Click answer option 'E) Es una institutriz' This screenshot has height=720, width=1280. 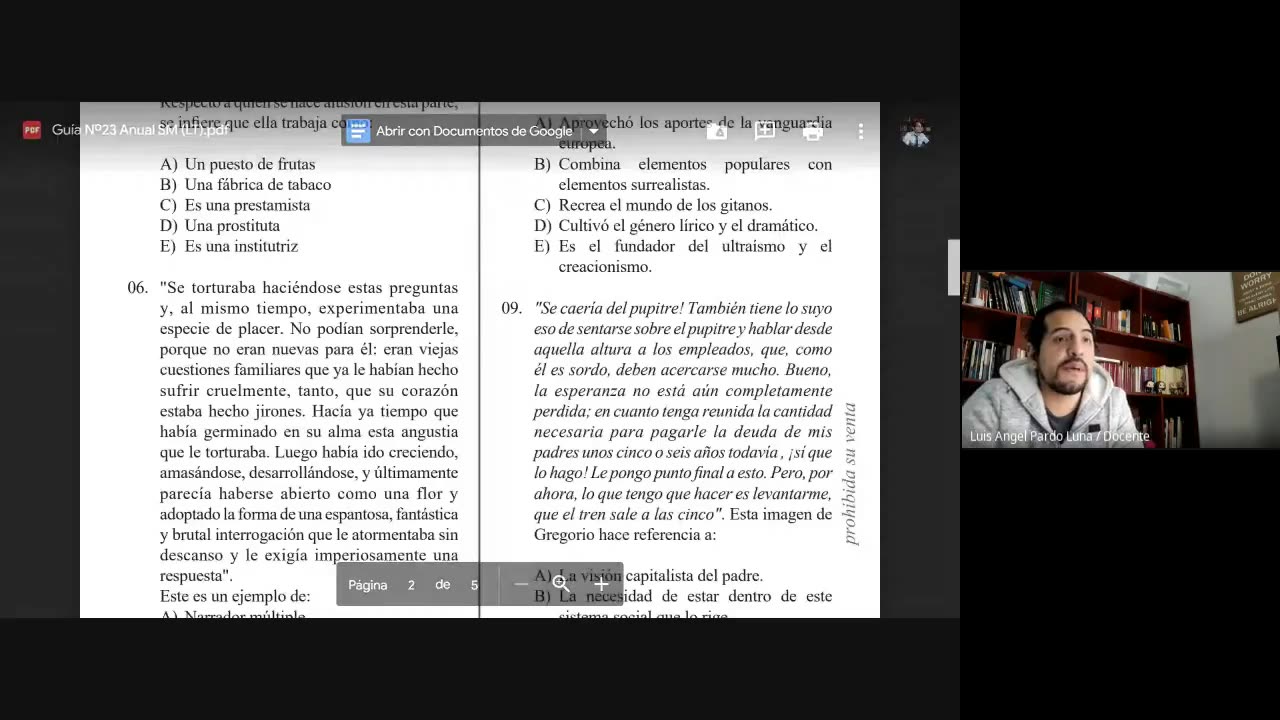click(229, 246)
